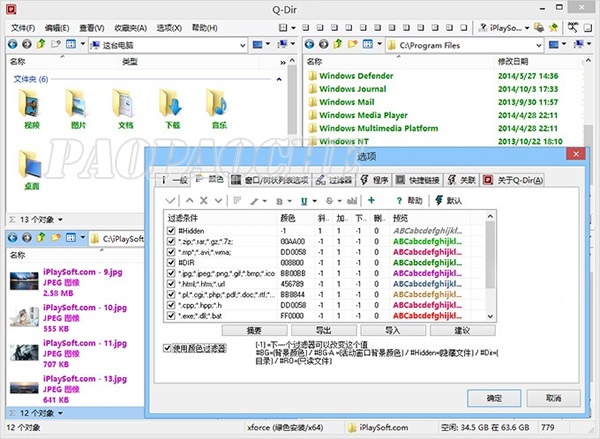The height and width of the screenshot is (439, 600).
Task: Open the 文件(F) menu
Action: click(x=23, y=28)
